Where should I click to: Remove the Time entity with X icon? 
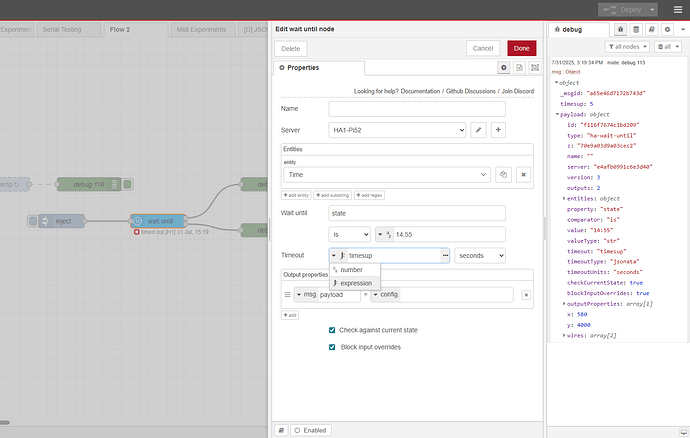[522, 174]
